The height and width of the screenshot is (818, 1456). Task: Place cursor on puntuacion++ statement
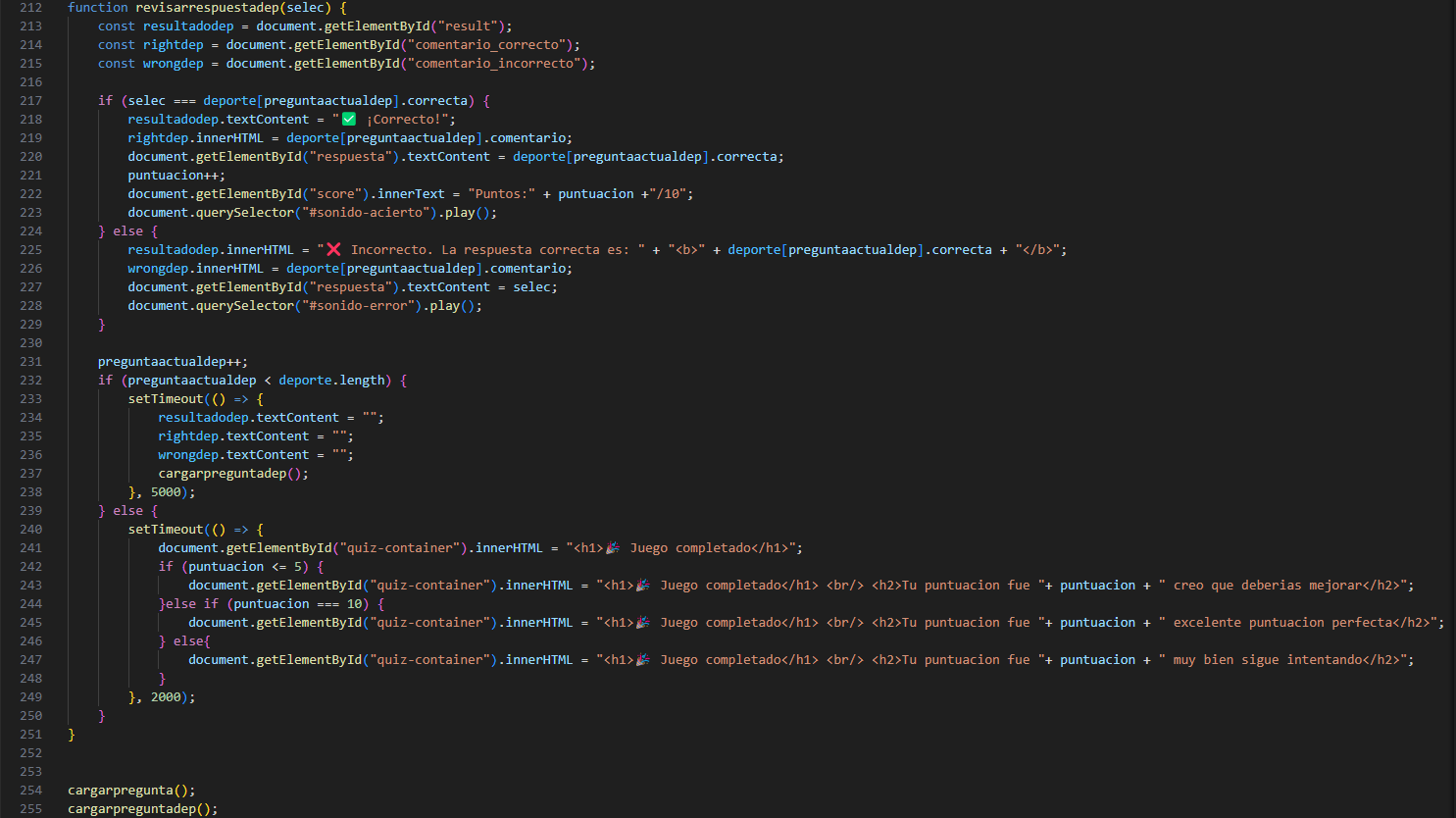click(x=176, y=175)
